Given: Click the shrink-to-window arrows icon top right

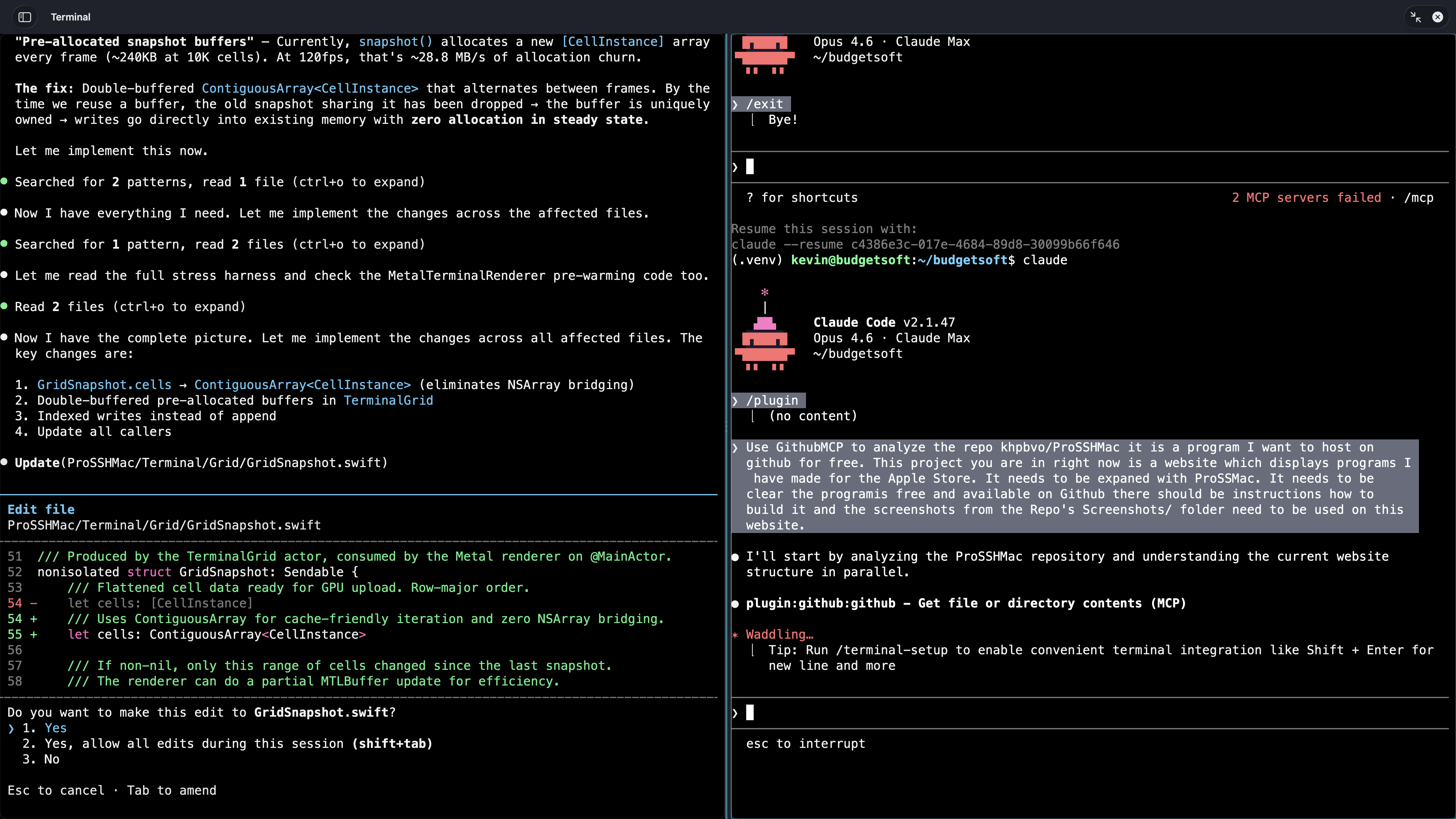Looking at the screenshot, I should (x=1415, y=17).
